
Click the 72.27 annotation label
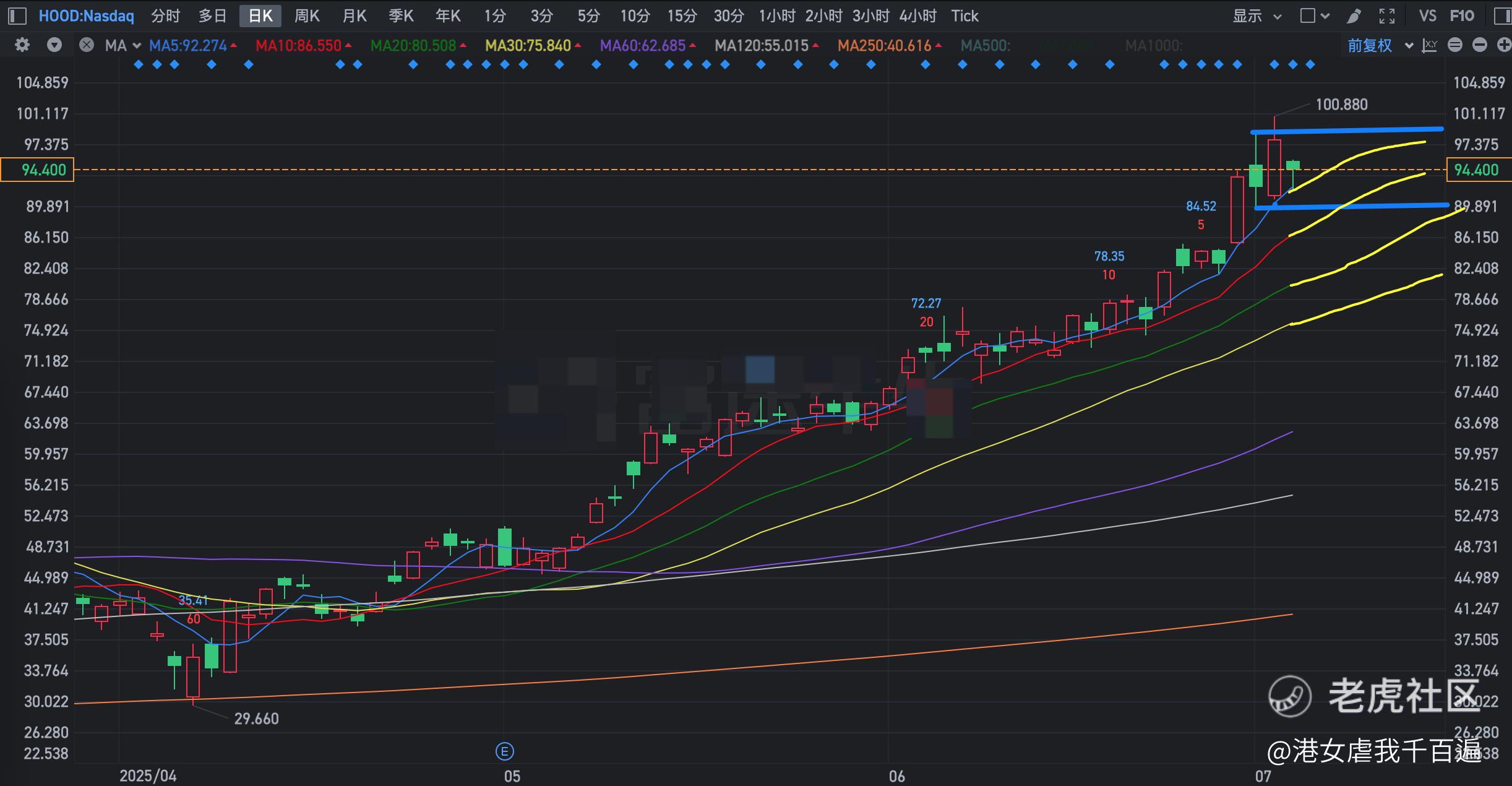coord(926,303)
